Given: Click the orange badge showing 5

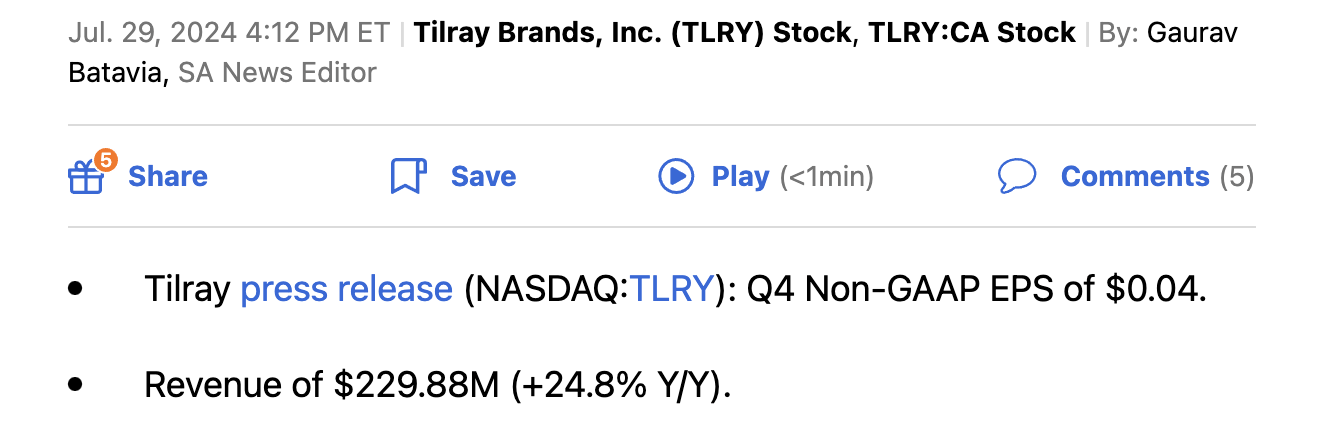Looking at the screenshot, I should (106, 160).
